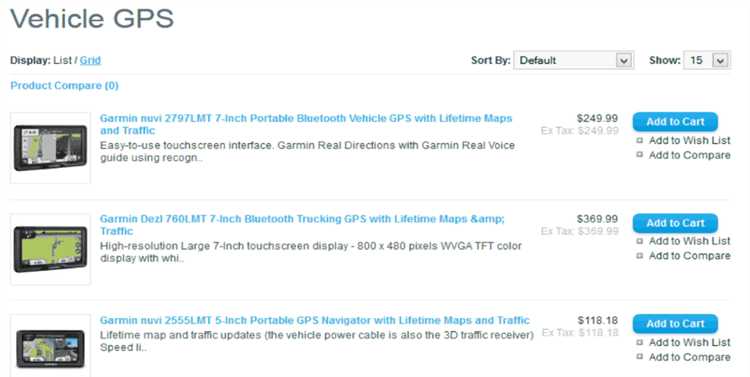Screen dimensions: 750x377
Task: Add nuvi 2797LMT to Wish List
Action: [x=689, y=140]
